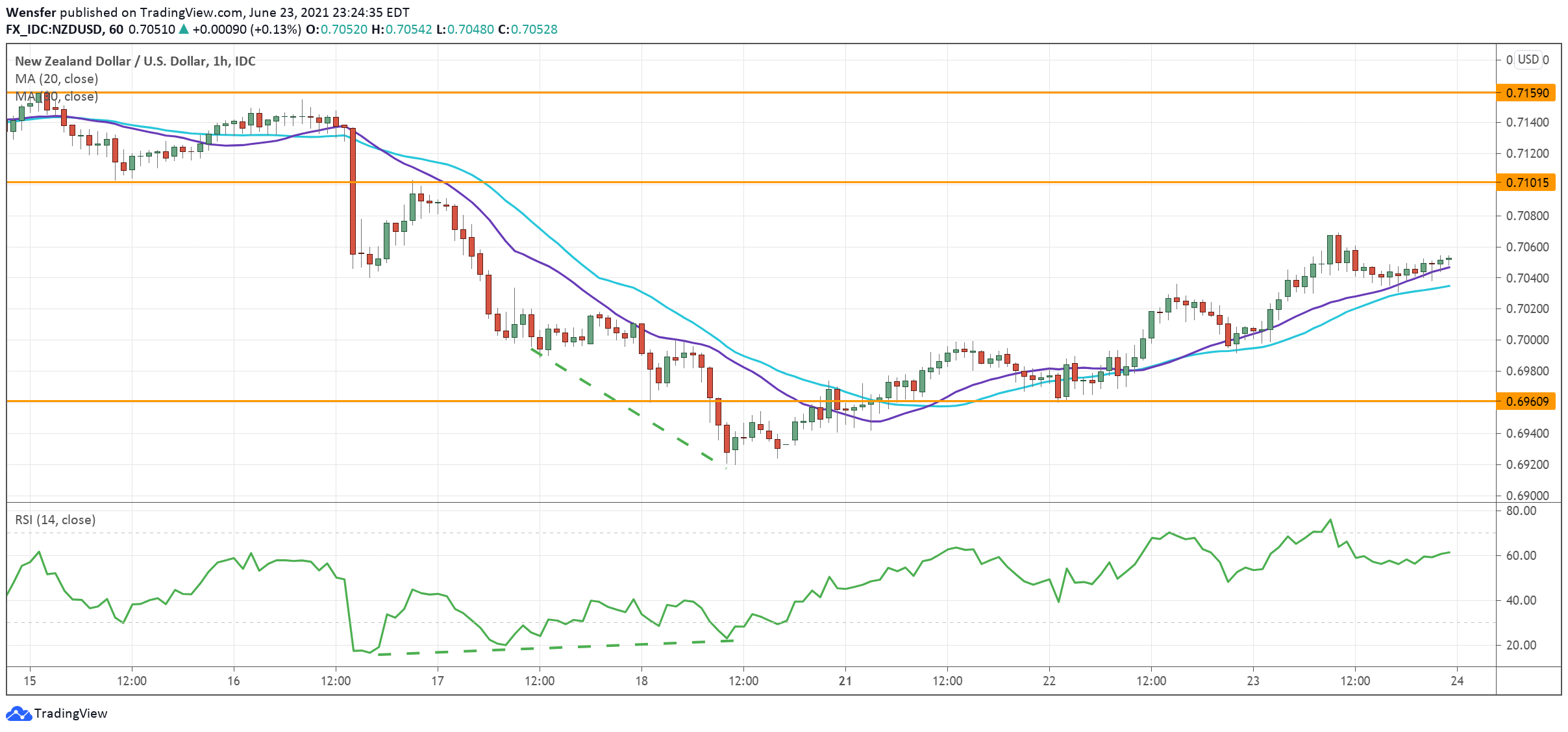The height and width of the screenshot is (732, 1568).
Task: Click the MA (20, close) legend entry
Action: (x=56, y=79)
